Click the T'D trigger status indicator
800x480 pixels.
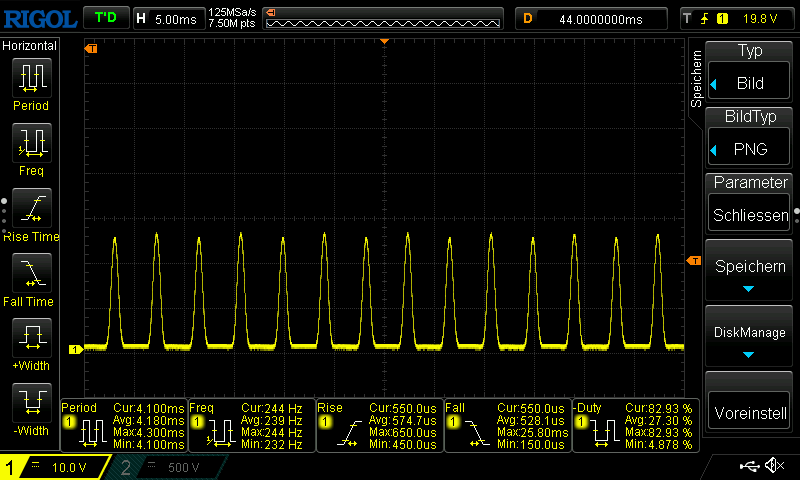106,18
